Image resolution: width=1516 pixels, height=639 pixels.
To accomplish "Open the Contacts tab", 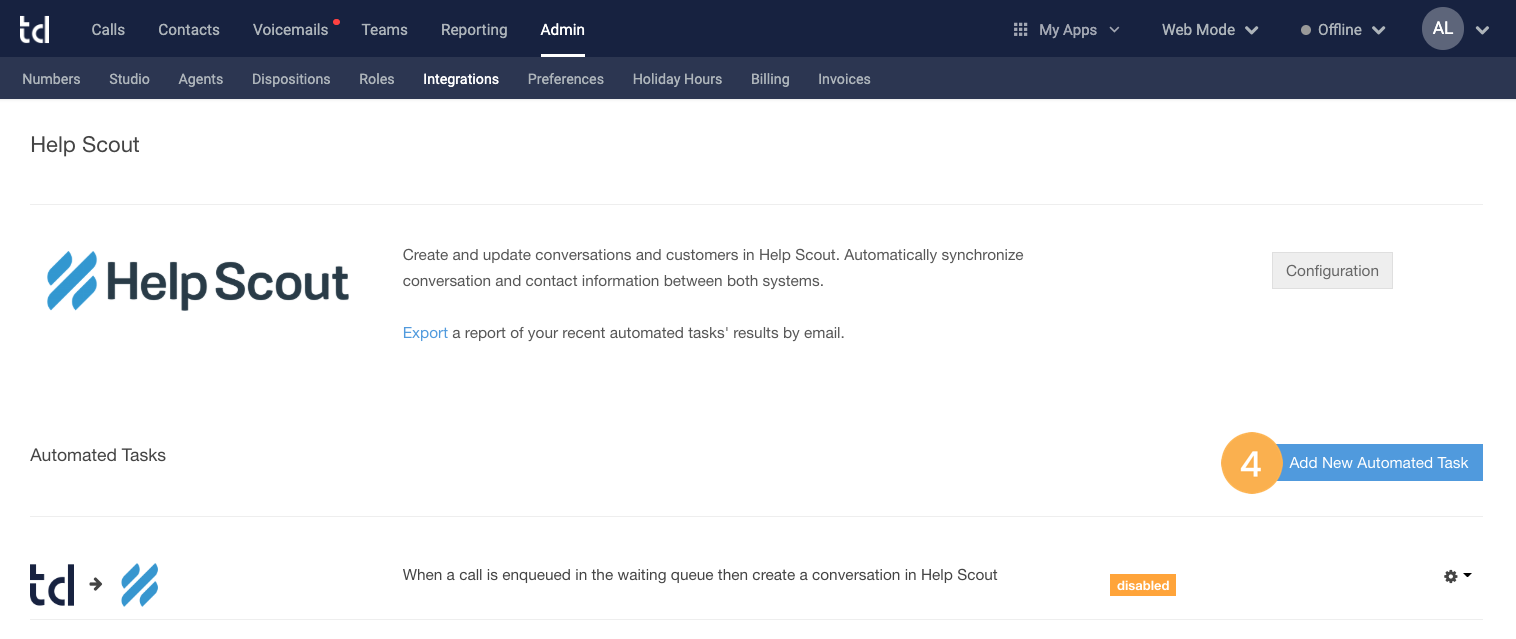I will [x=189, y=30].
